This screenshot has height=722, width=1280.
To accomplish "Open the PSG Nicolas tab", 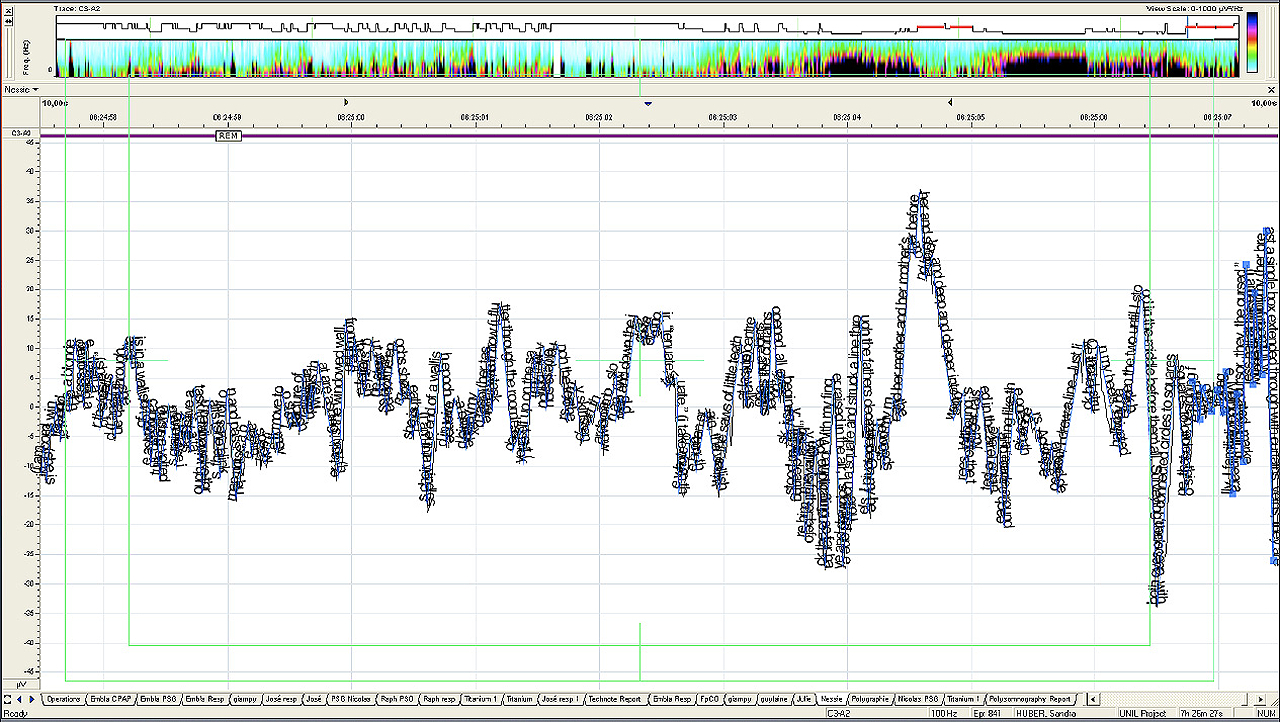I will point(350,699).
